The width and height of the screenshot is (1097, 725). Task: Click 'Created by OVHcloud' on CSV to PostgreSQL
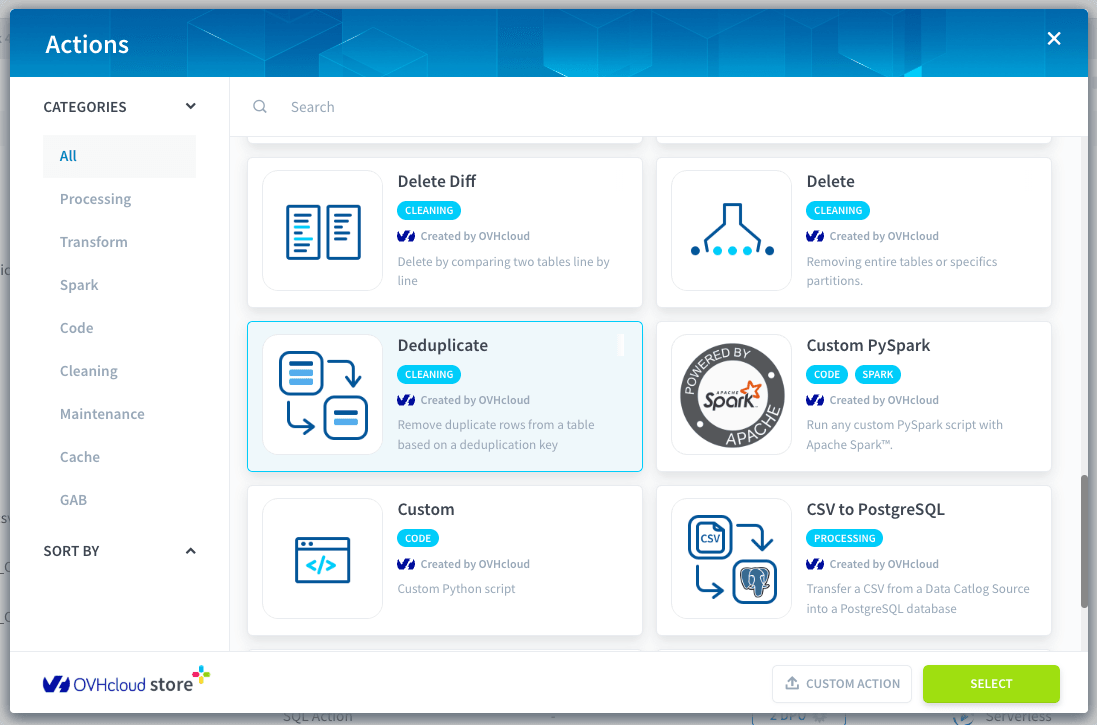[884, 564]
